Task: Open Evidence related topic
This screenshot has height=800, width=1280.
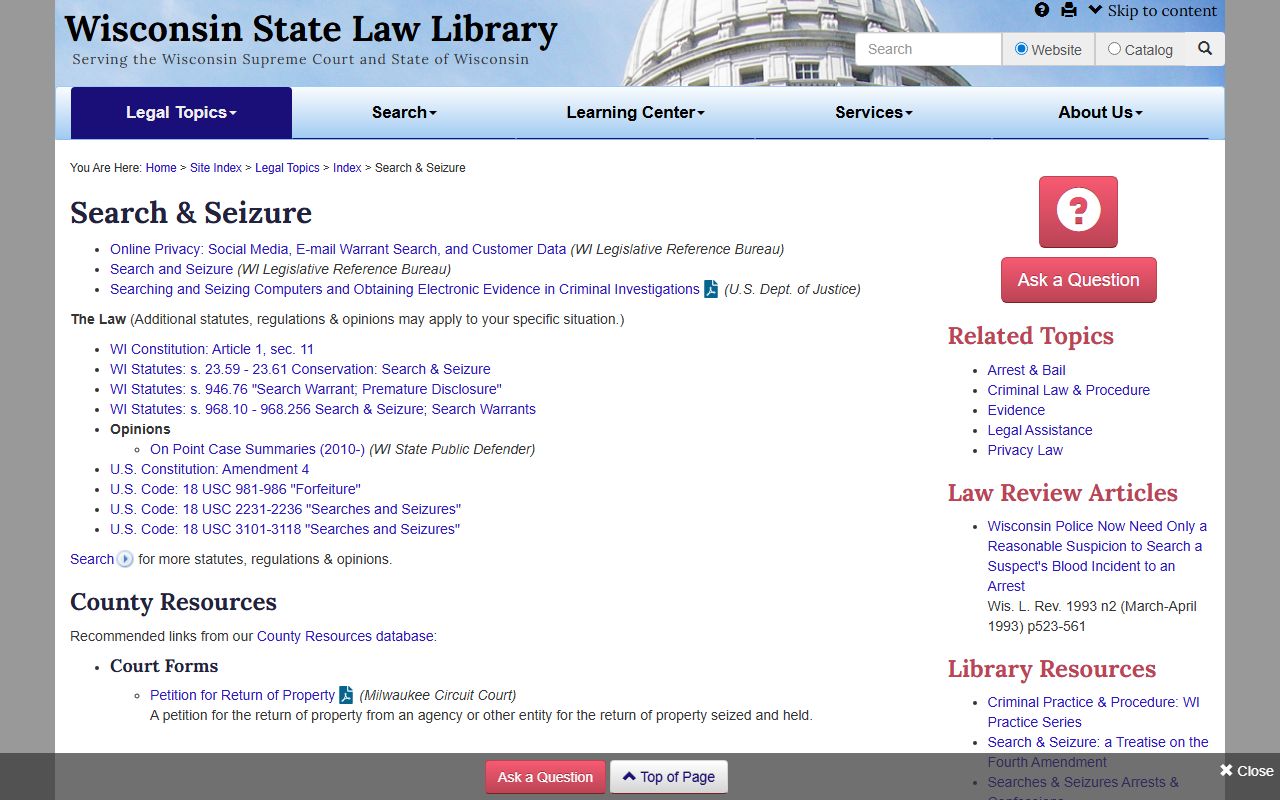Action: (1016, 410)
